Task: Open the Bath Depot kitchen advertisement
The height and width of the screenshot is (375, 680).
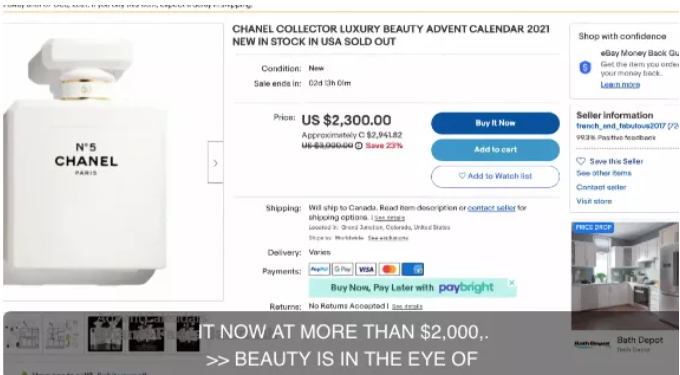Action: tap(625, 276)
